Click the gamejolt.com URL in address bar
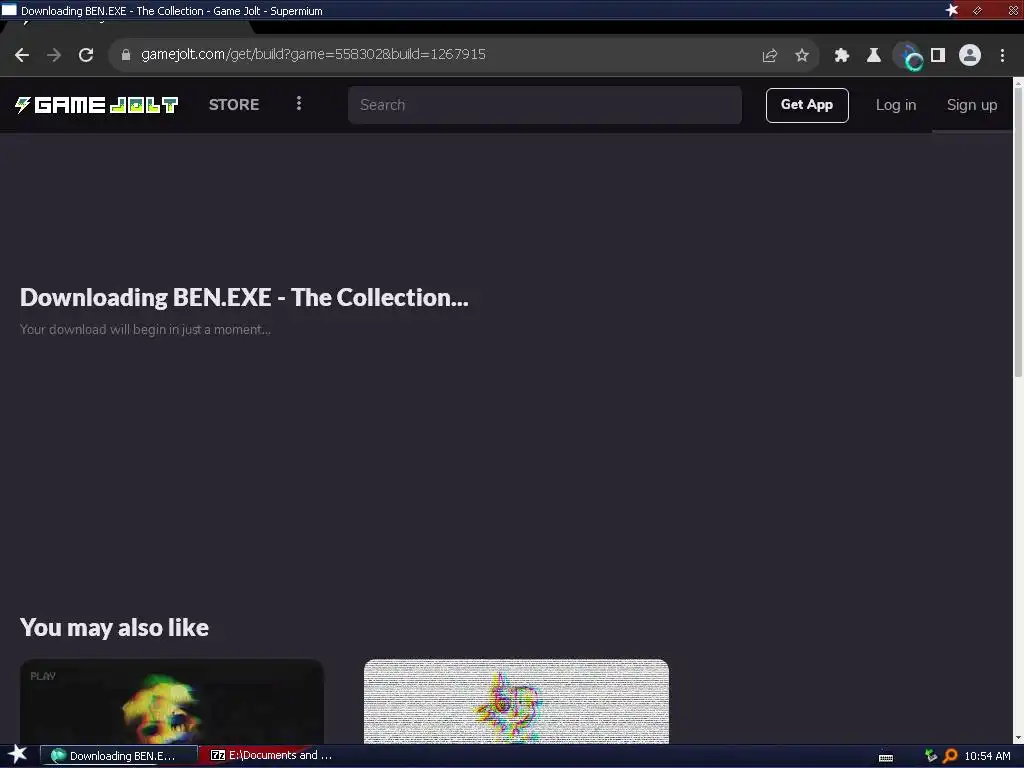The width and height of the screenshot is (1024, 768). (313, 54)
